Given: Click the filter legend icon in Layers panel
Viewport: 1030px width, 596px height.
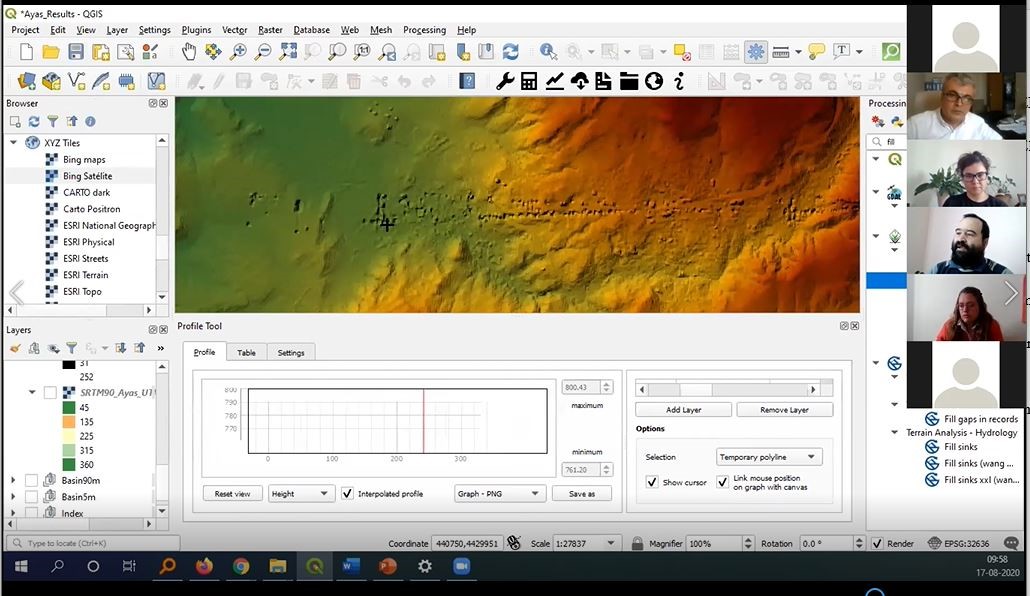Looking at the screenshot, I should [71, 348].
